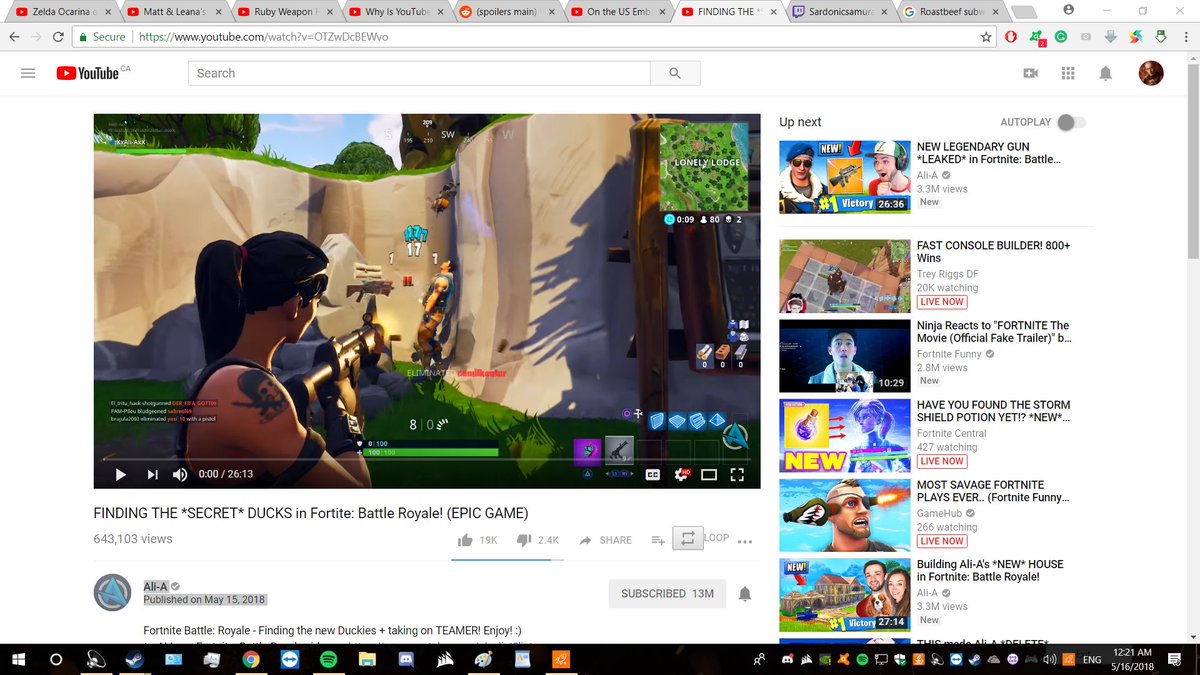This screenshot has height=675, width=1200.
Task: Open Steam from the taskbar
Action: pos(133,659)
